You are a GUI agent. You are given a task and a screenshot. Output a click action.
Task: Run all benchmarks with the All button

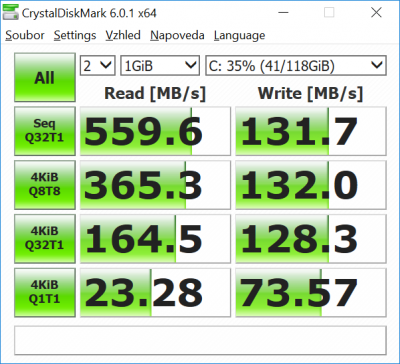[45, 77]
